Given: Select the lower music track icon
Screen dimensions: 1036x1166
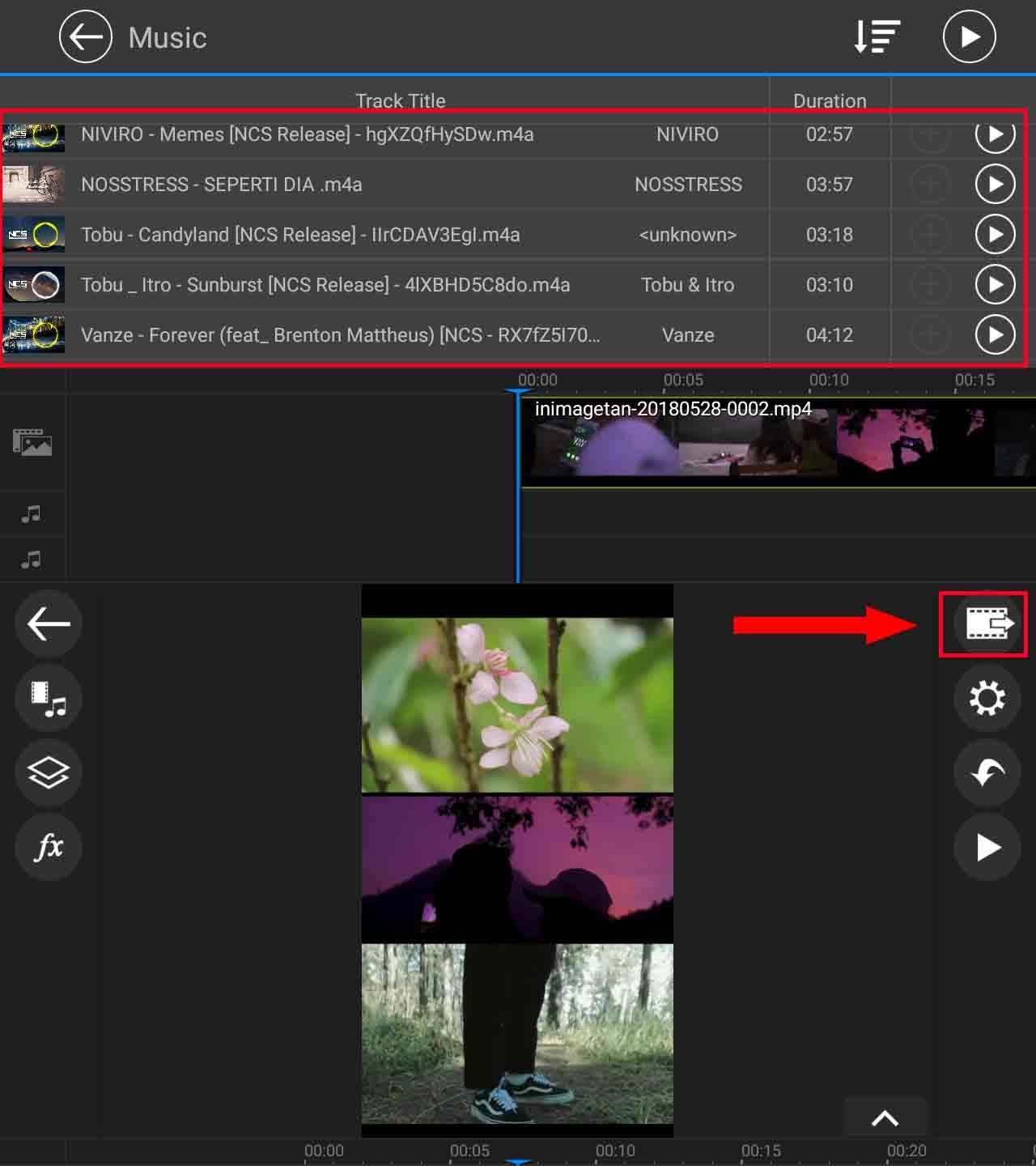Looking at the screenshot, I should coord(31,560).
